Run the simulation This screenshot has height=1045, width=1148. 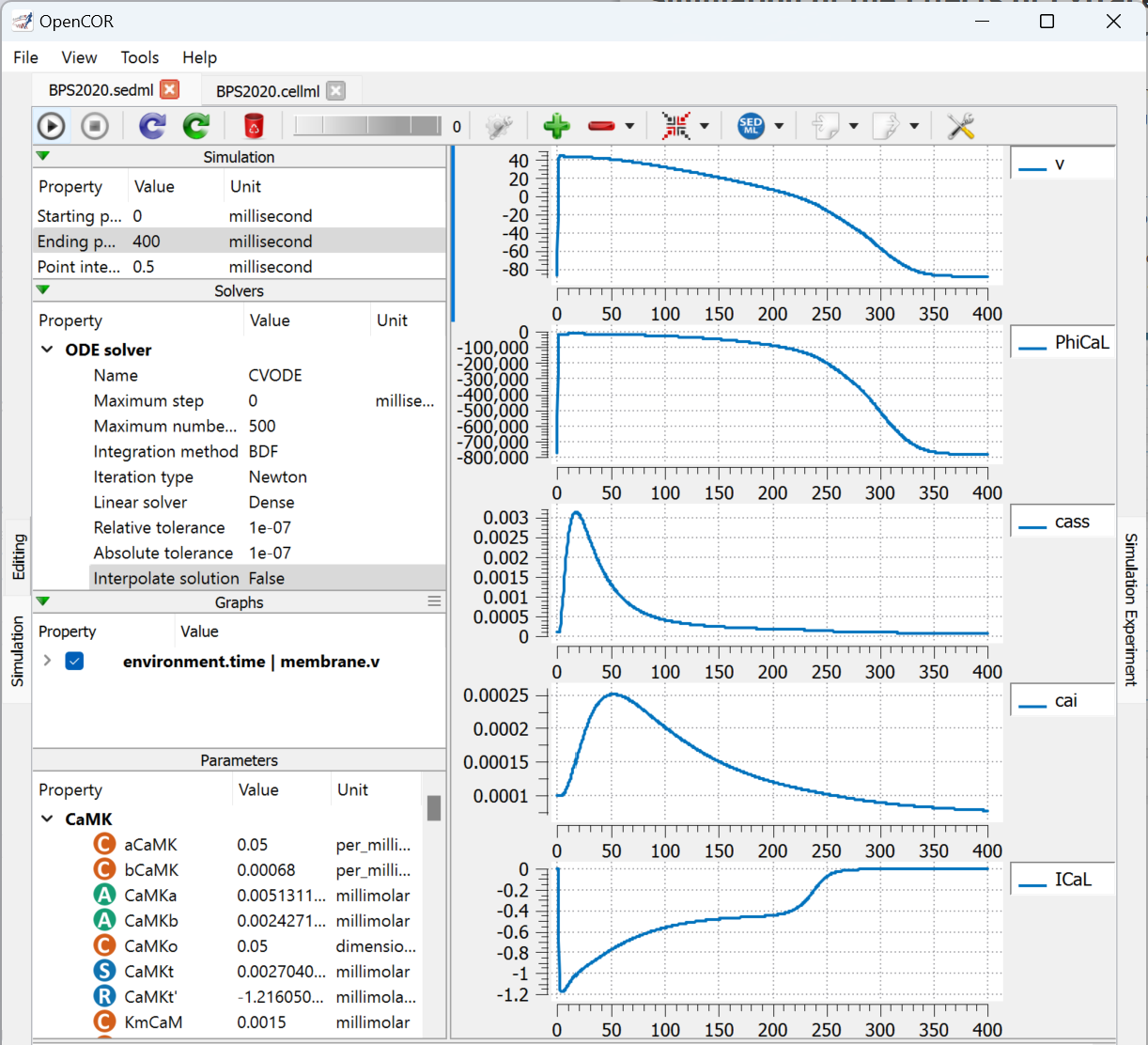[52, 125]
